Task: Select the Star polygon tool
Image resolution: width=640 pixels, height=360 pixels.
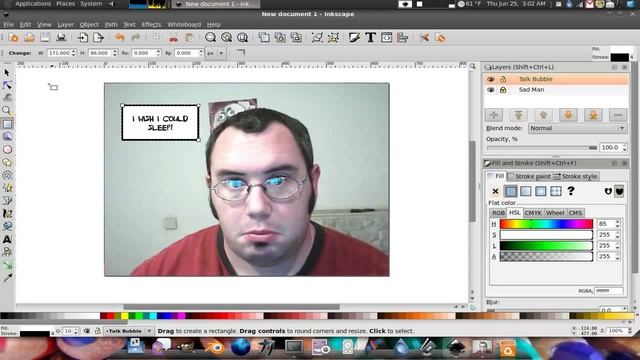Action: pos(7,162)
